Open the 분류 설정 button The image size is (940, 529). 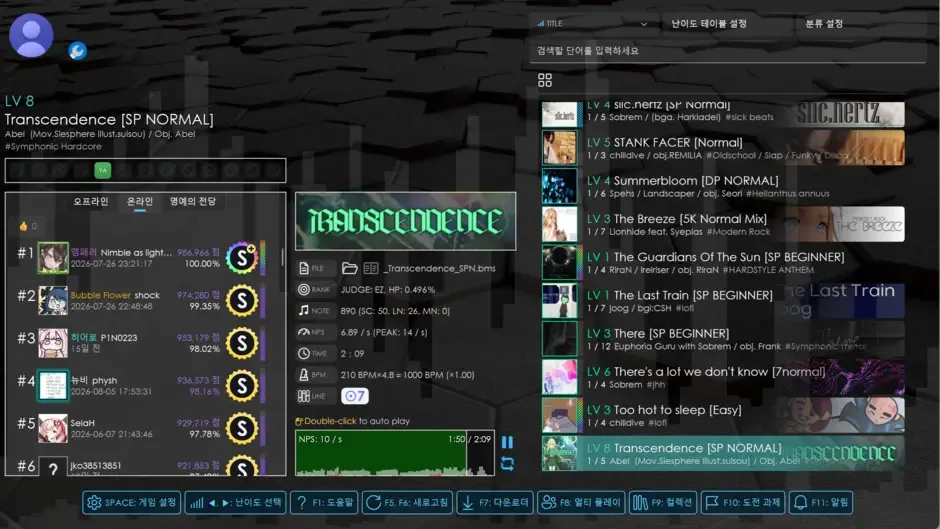pos(824,23)
